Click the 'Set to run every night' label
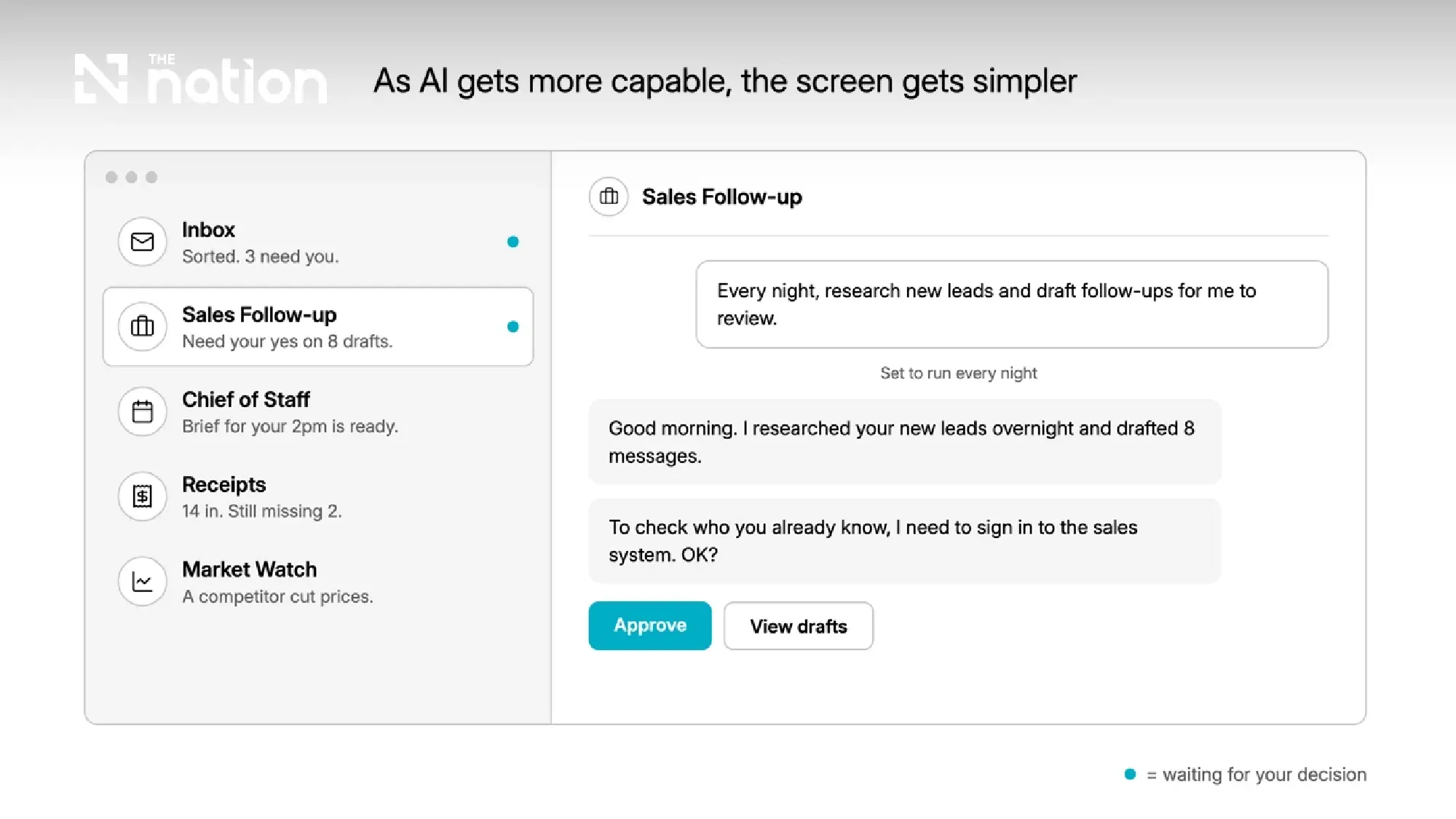This screenshot has width=1456, height=819. coord(958,373)
